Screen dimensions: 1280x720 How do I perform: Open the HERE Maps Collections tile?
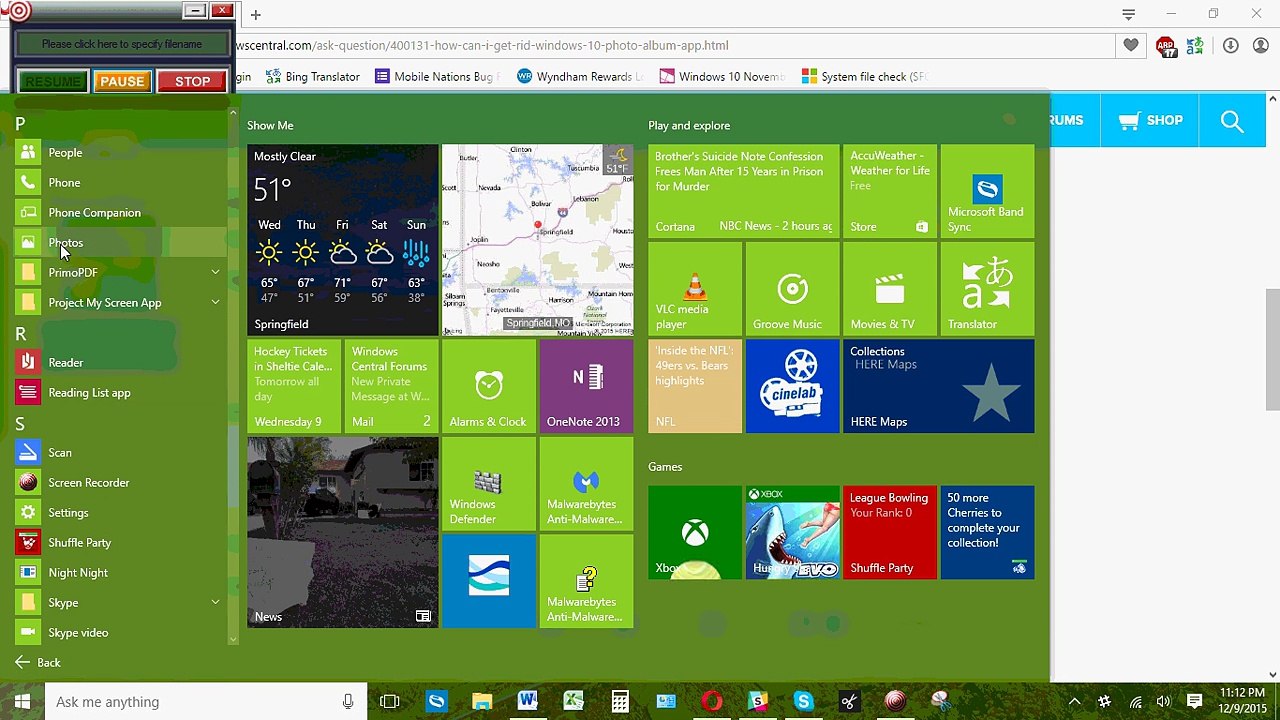click(938, 386)
